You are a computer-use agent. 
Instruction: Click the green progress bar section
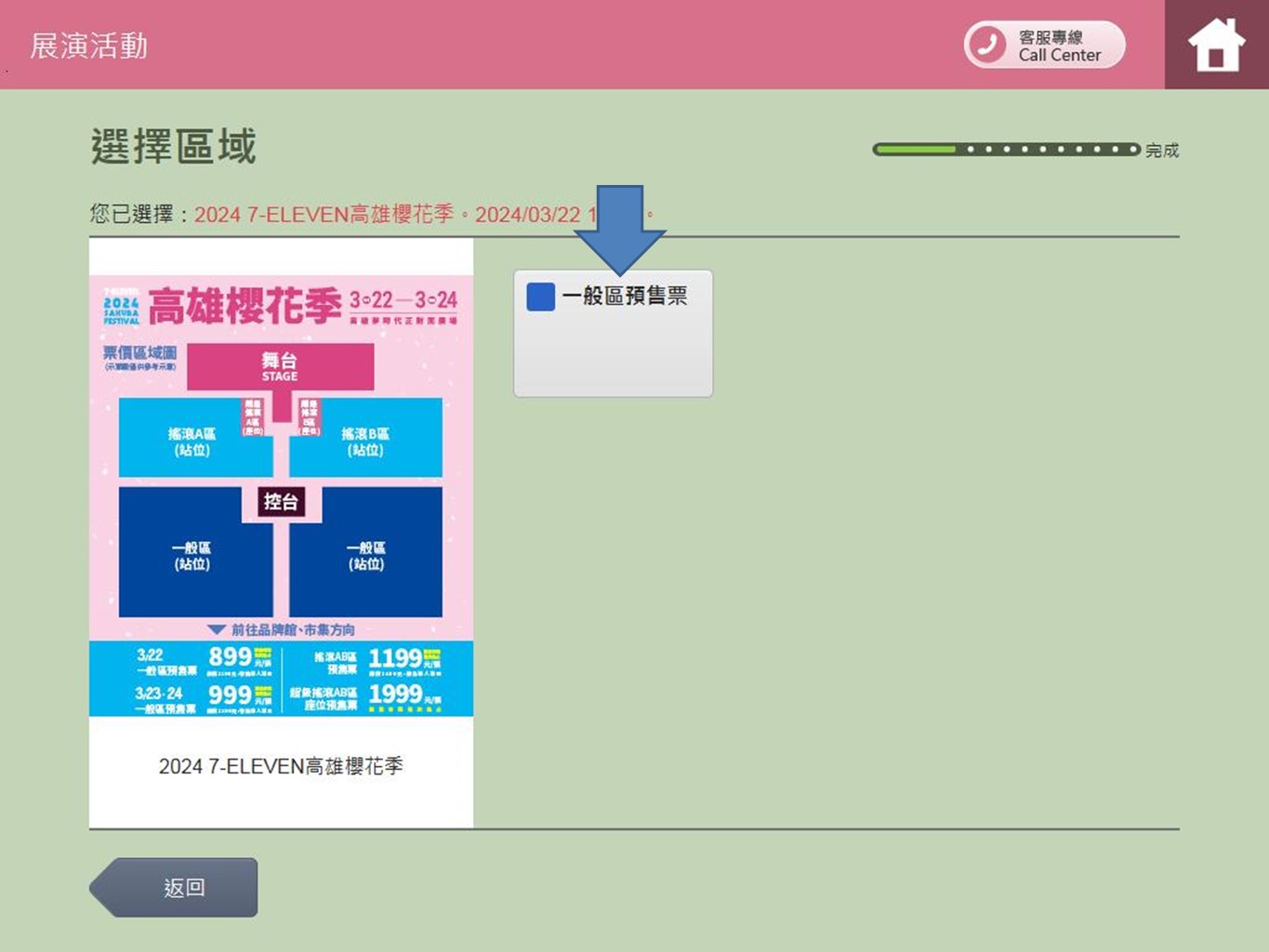[915, 150]
